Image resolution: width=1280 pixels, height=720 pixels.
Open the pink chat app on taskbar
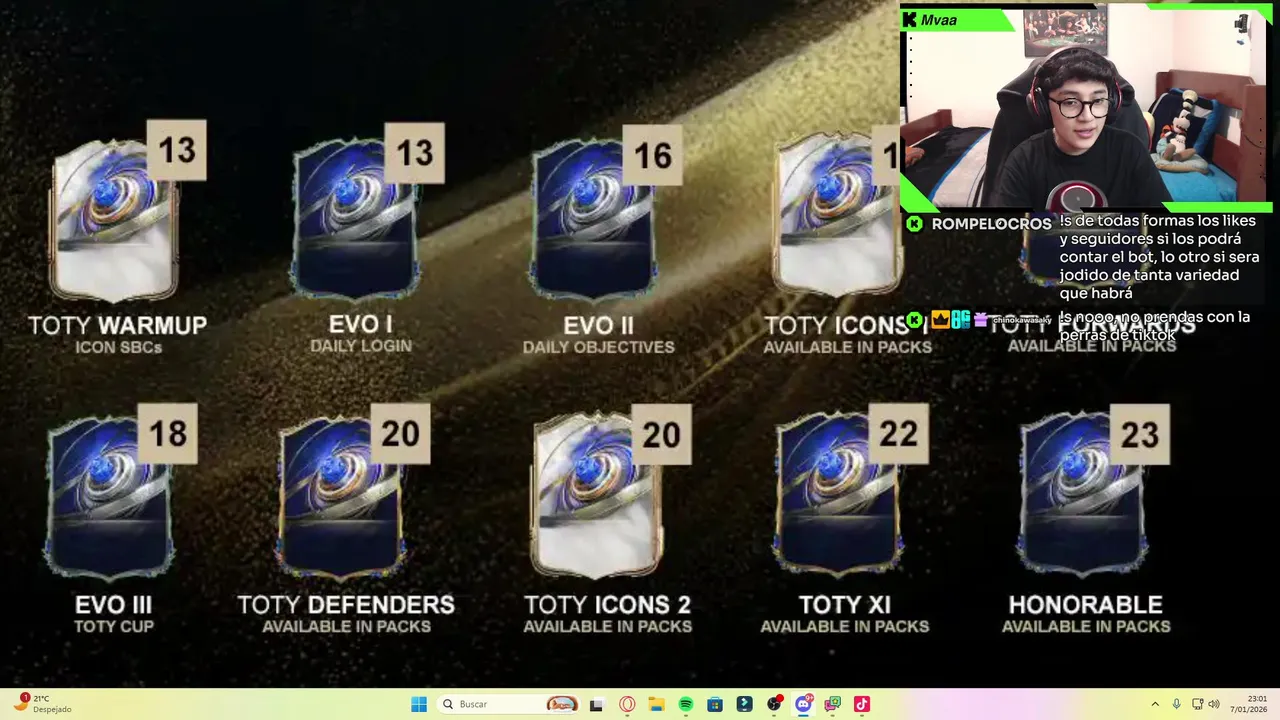pos(833,704)
